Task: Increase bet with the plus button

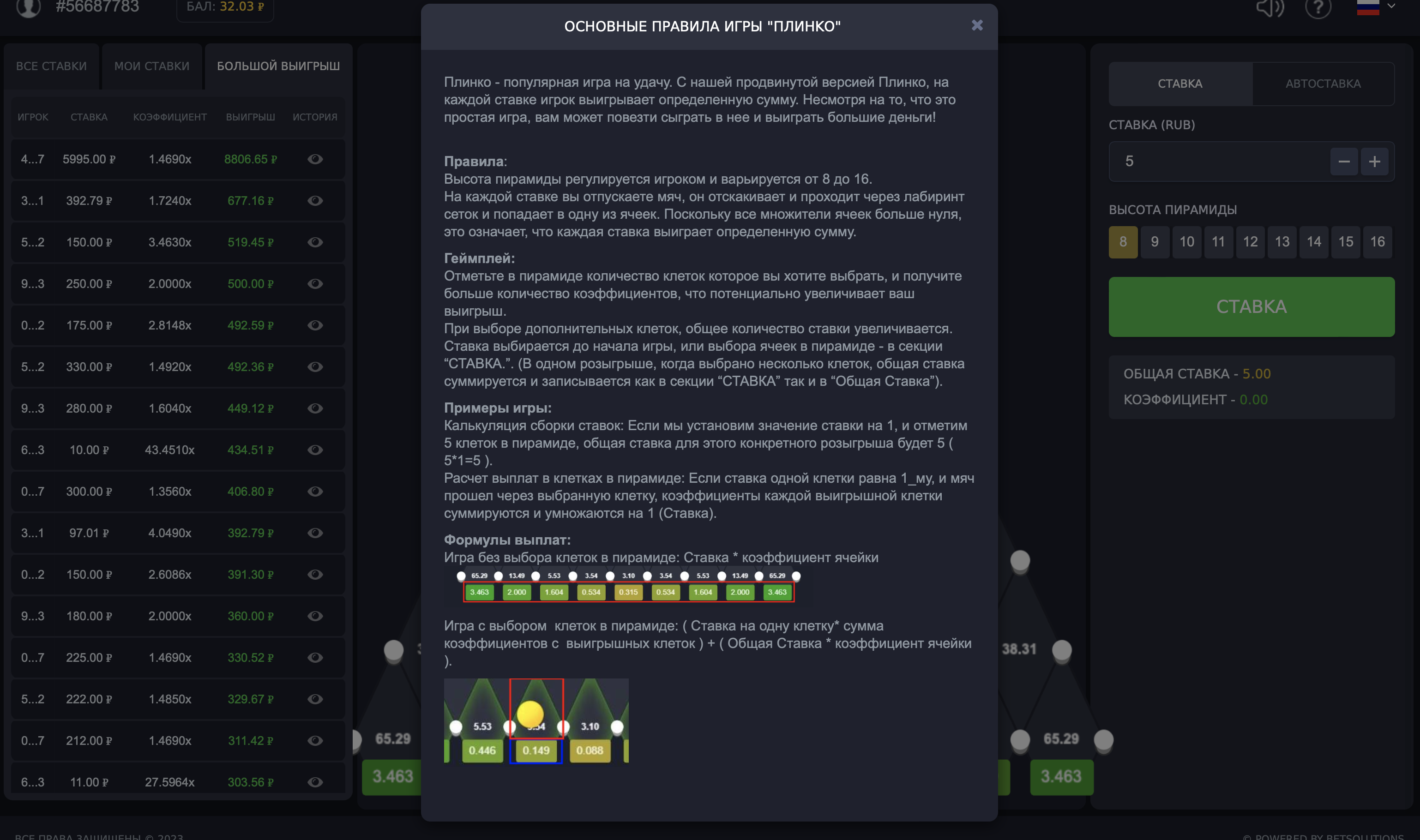Action: (x=1374, y=162)
